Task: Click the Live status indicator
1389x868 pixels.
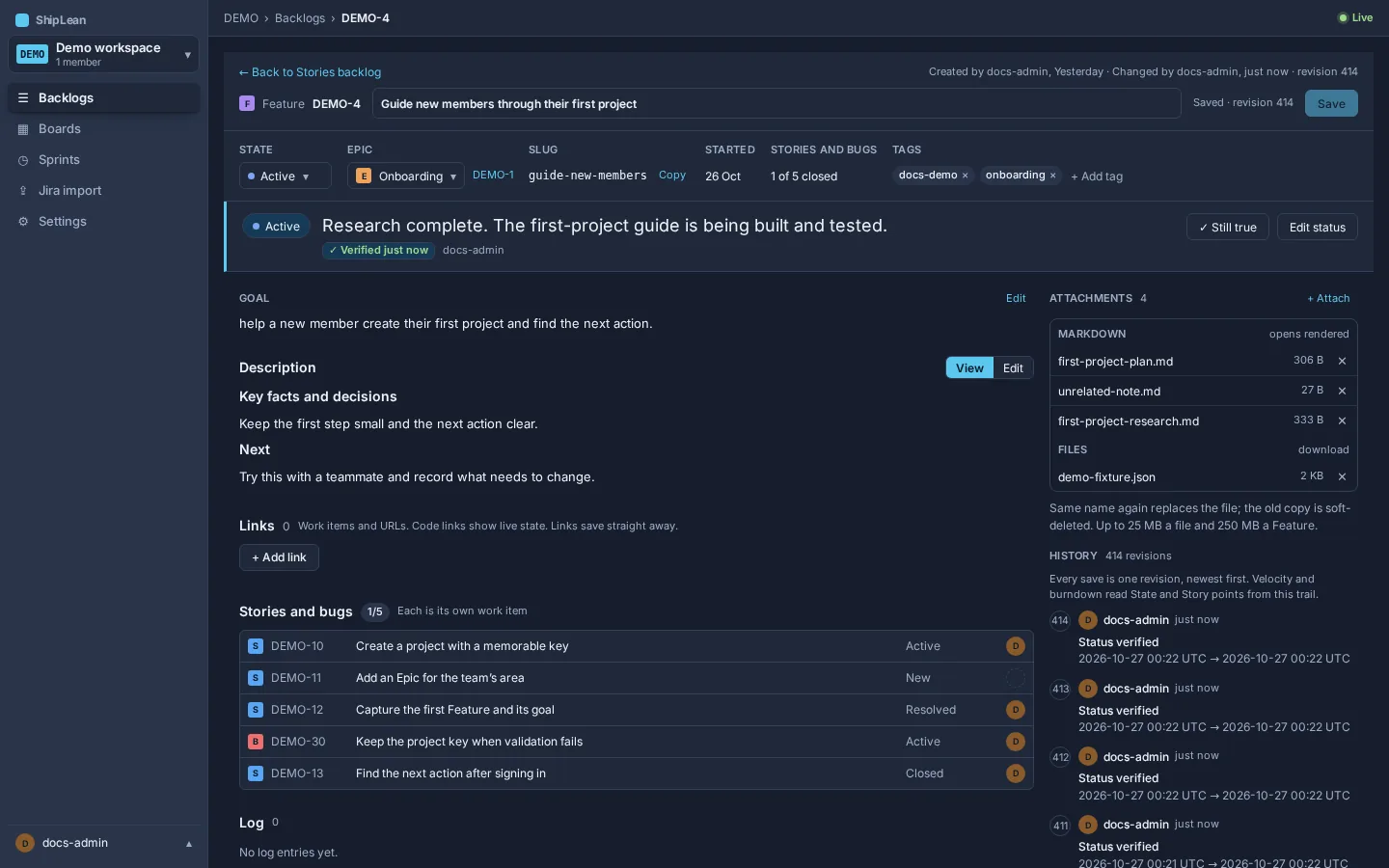Action: point(1355,17)
